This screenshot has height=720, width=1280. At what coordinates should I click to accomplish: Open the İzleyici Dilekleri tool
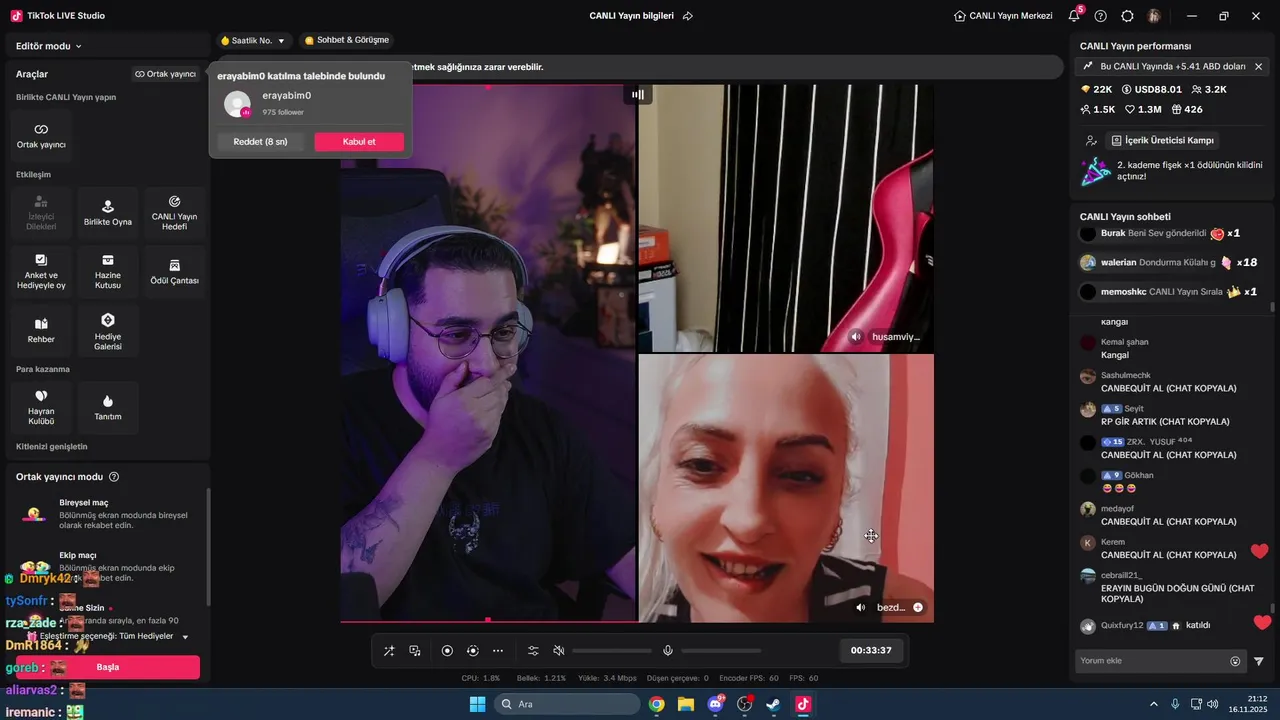[x=41, y=212]
